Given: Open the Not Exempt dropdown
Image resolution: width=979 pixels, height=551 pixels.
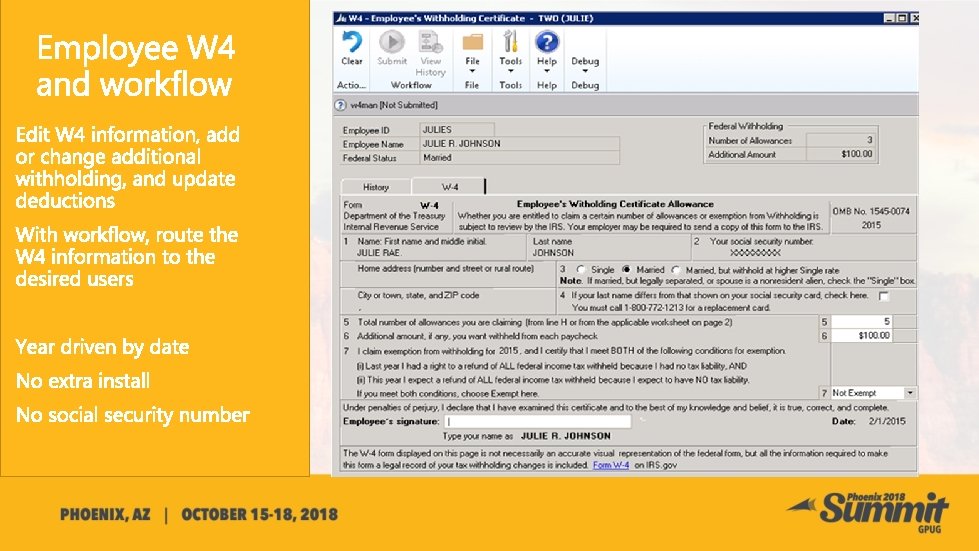Looking at the screenshot, I should click(910, 393).
